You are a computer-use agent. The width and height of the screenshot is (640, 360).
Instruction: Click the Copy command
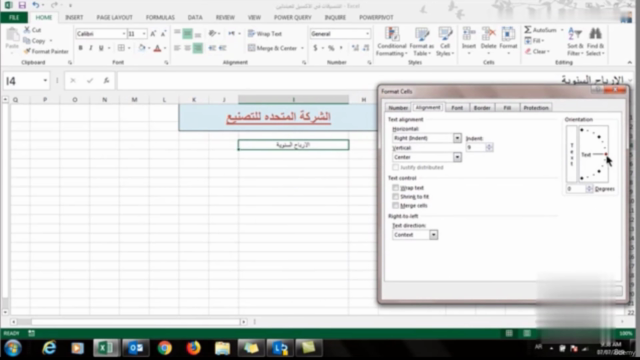coord(34,40)
